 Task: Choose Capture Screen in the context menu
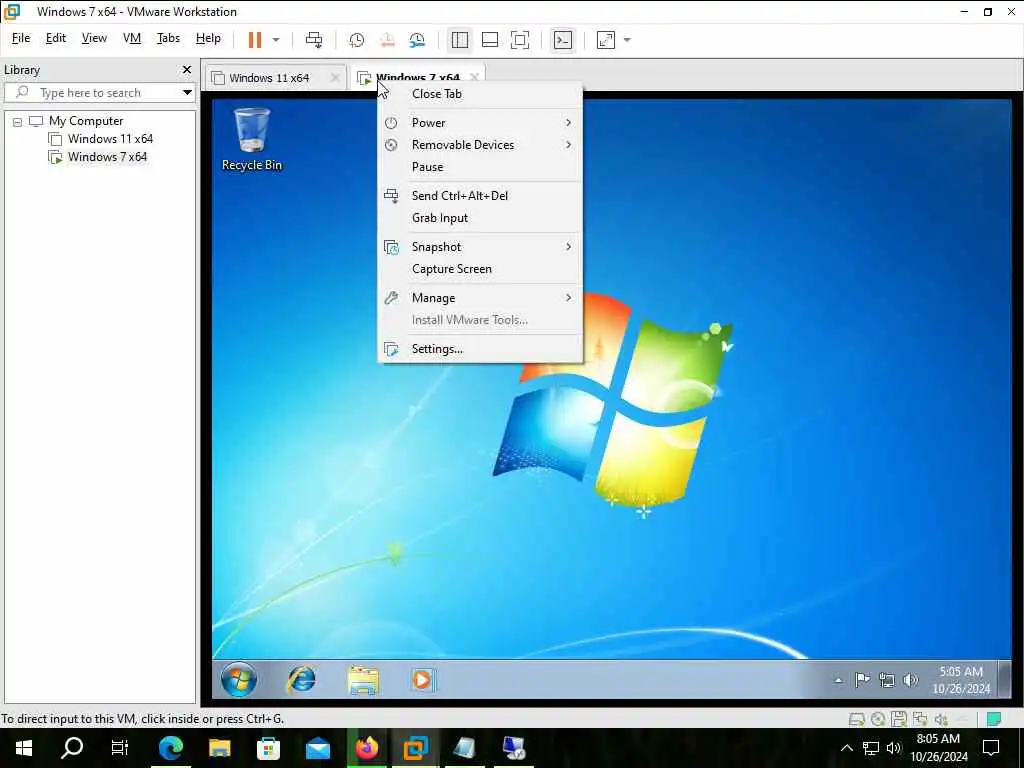(x=480, y=269)
